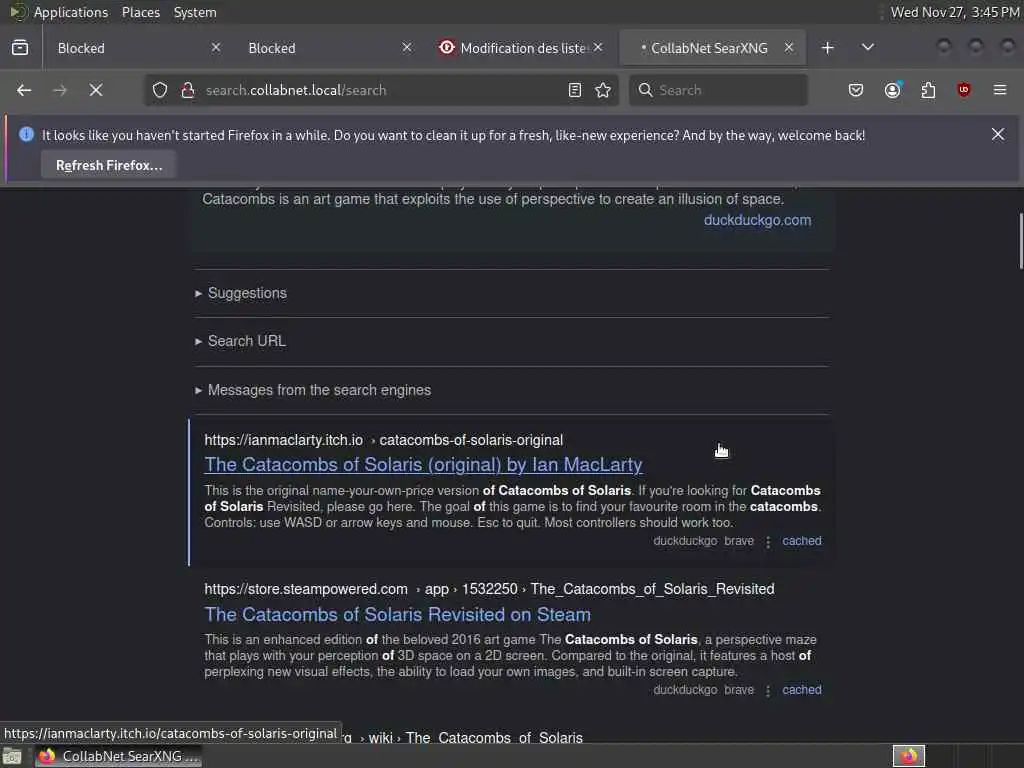Open the extensions puzzle icon
This screenshot has height=768, width=1024.
tap(928, 90)
